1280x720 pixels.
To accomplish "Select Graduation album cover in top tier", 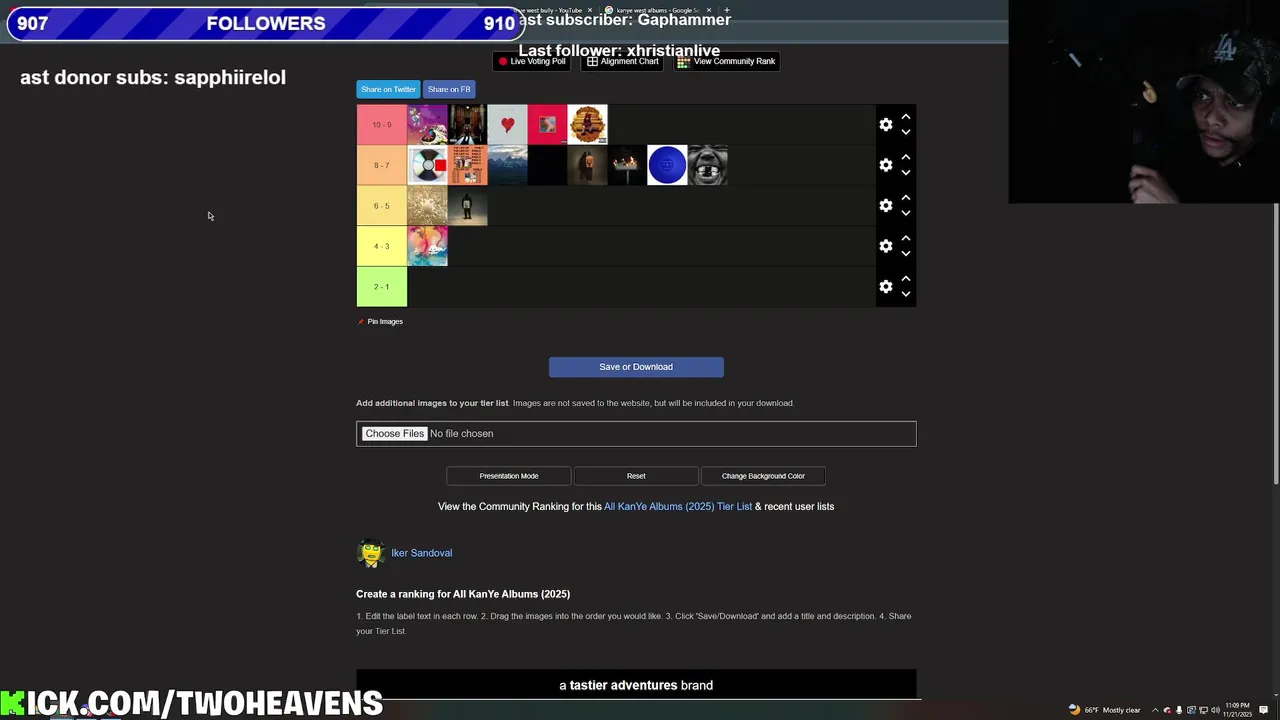I will [x=427, y=125].
